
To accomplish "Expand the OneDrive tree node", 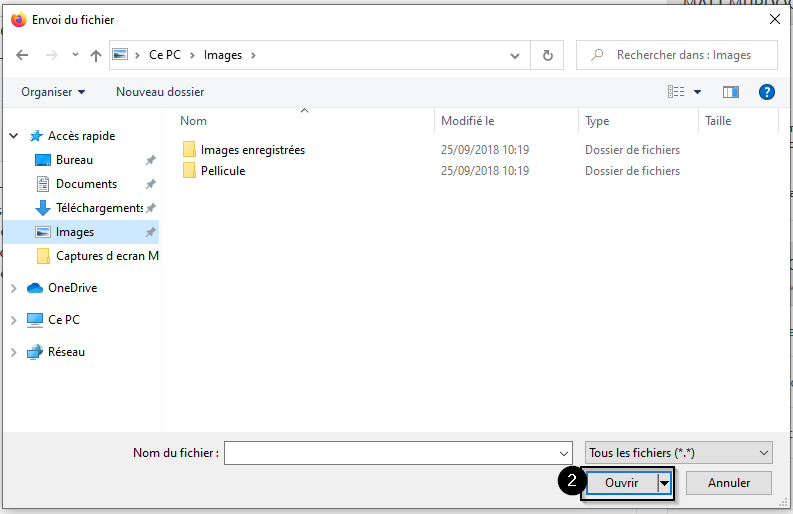I will click(14, 288).
